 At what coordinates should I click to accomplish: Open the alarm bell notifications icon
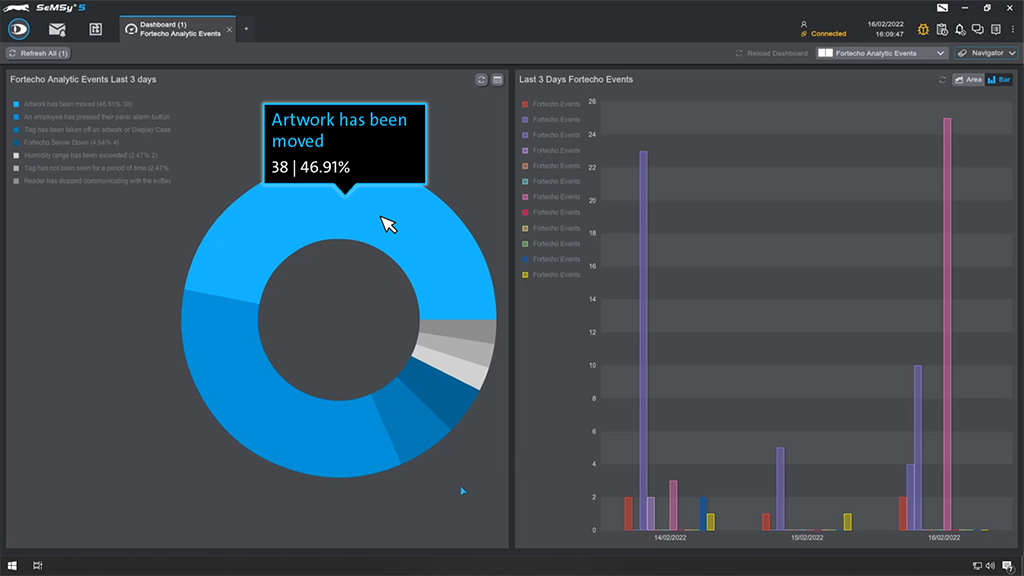click(x=960, y=29)
